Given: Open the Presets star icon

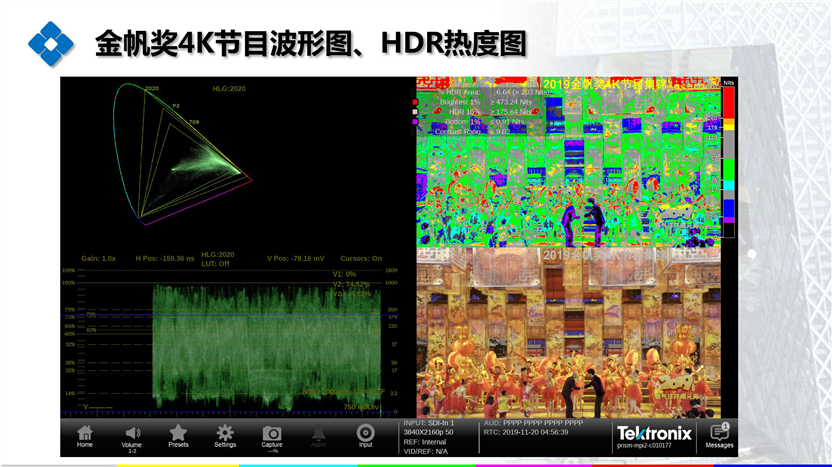Looking at the screenshot, I should (x=178, y=433).
